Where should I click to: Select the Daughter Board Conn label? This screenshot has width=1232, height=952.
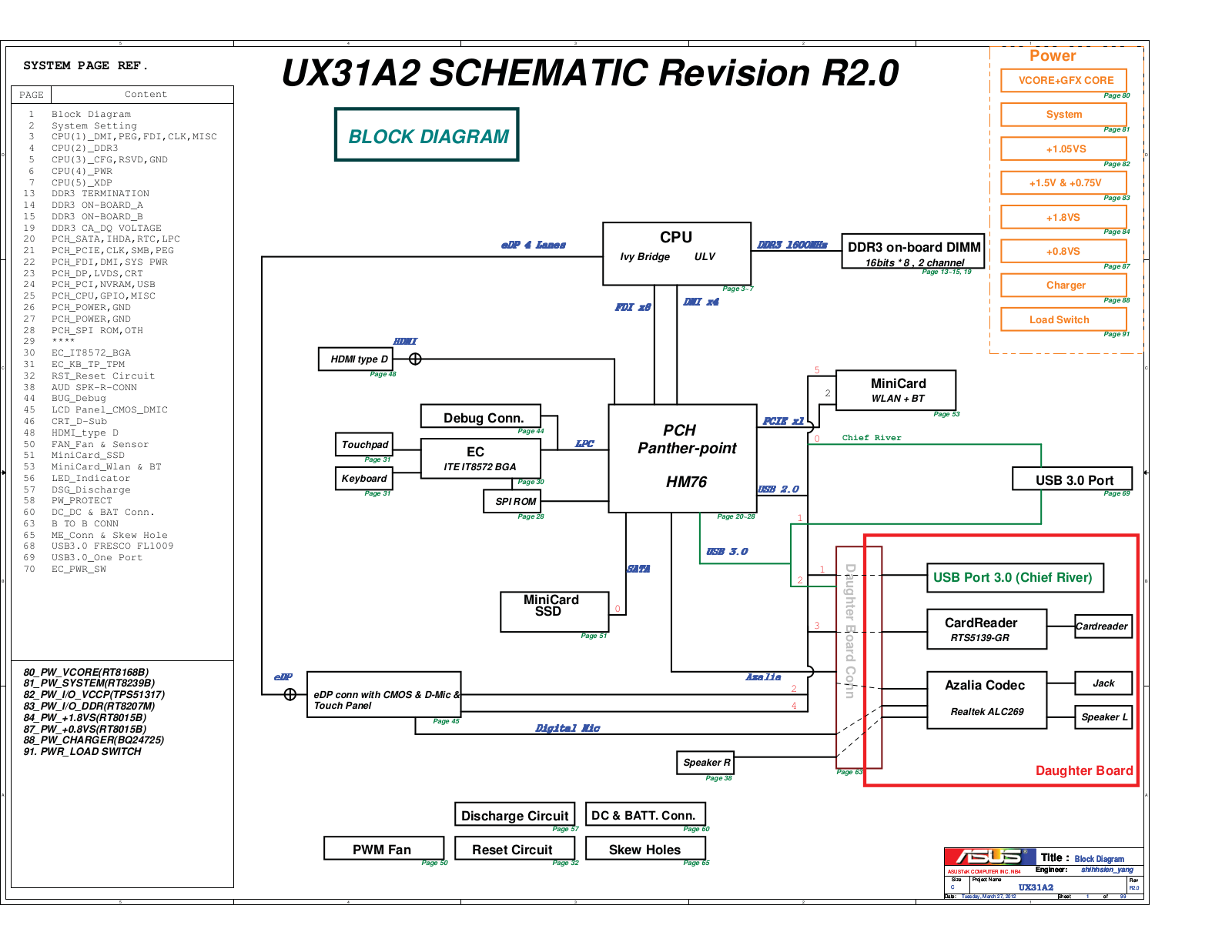click(x=850, y=631)
